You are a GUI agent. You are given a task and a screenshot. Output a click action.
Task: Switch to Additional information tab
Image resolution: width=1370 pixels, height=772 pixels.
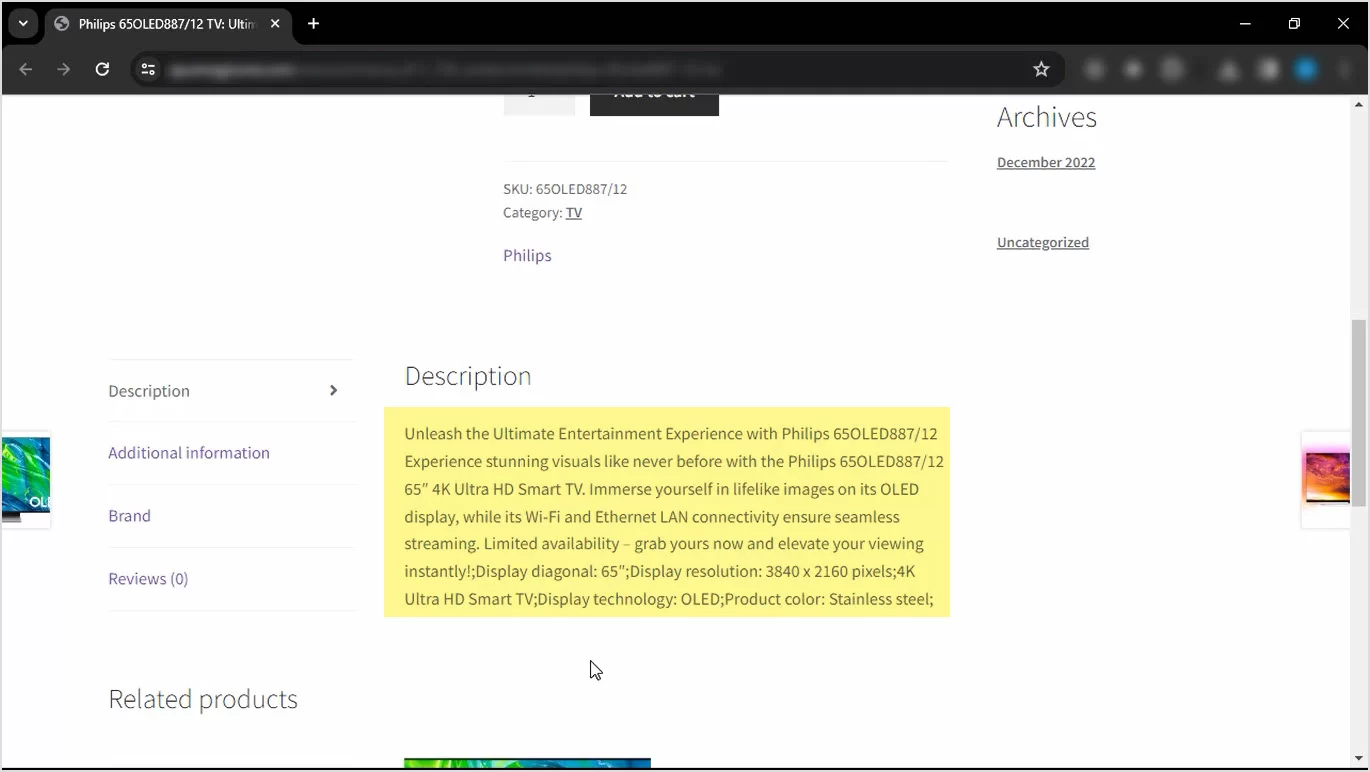click(x=189, y=453)
